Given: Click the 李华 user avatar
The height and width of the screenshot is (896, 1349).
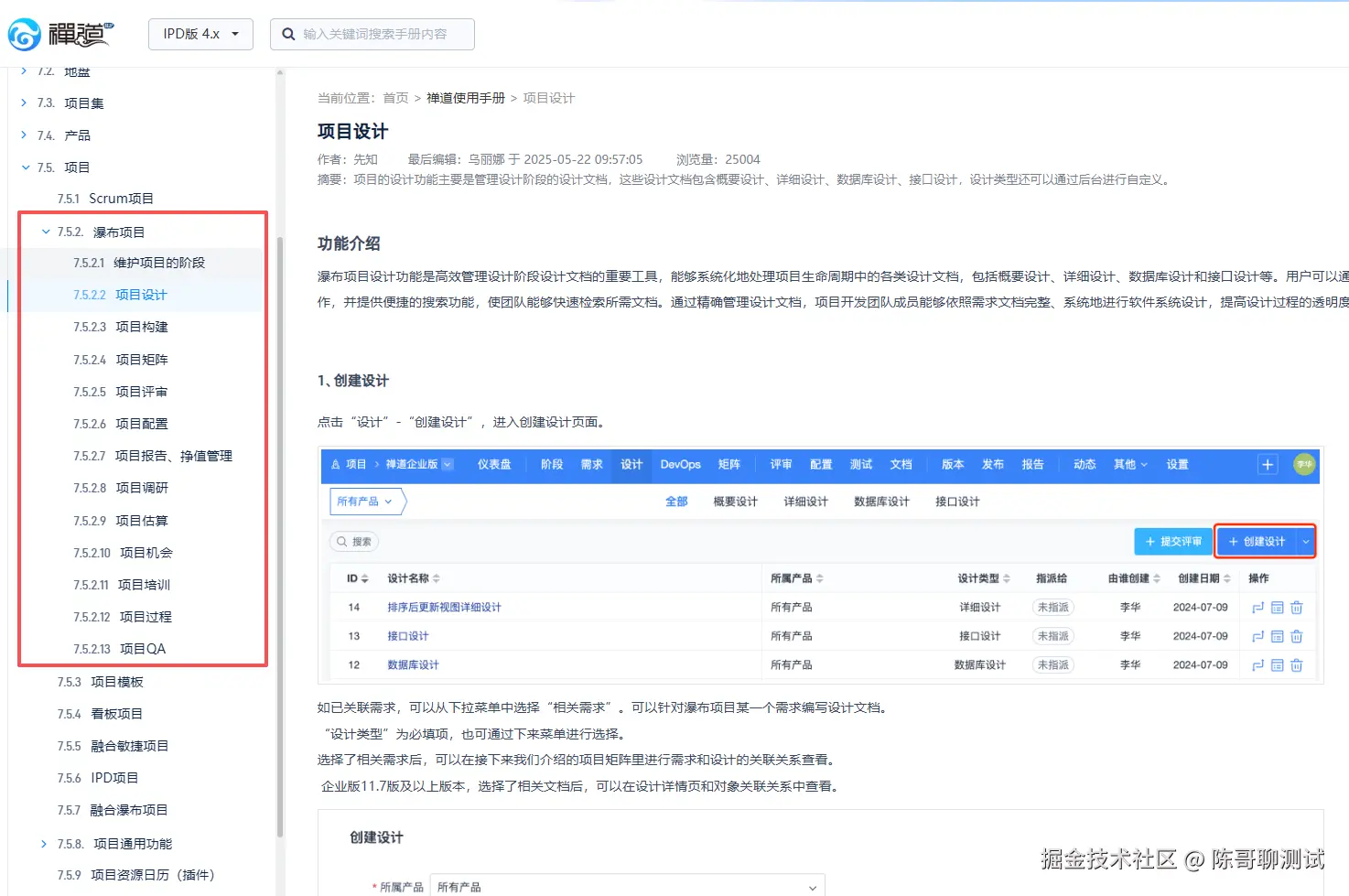Looking at the screenshot, I should pyautogui.click(x=1305, y=465).
